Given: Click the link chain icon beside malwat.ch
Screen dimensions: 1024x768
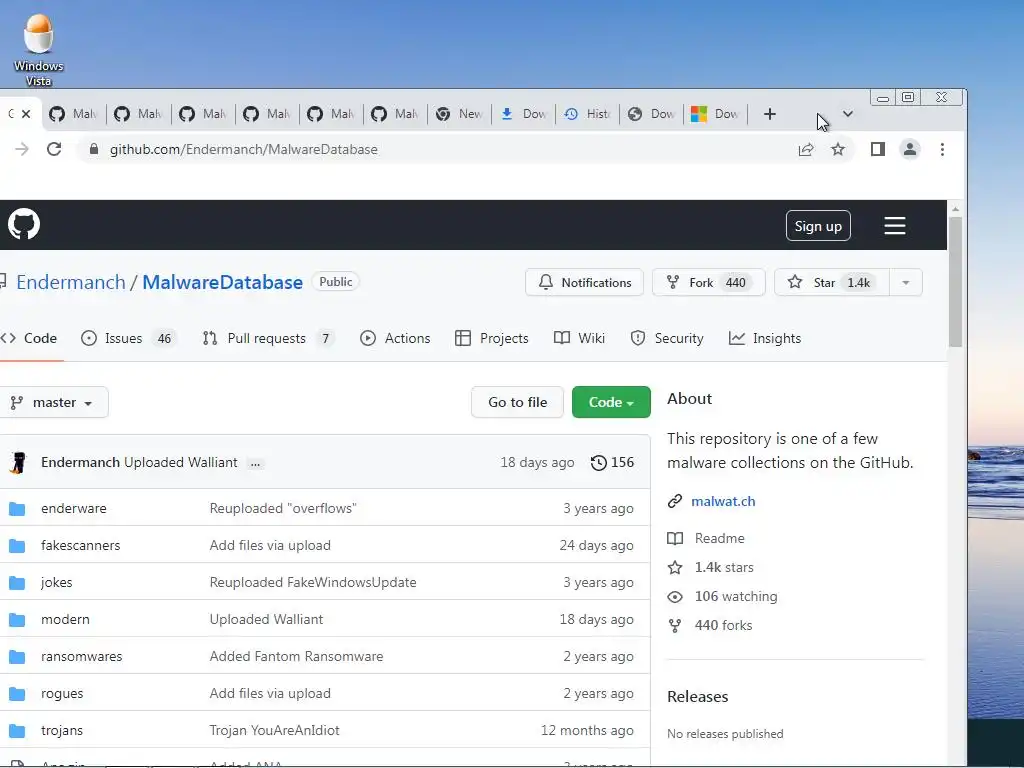Looking at the screenshot, I should pyautogui.click(x=675, y=502).
